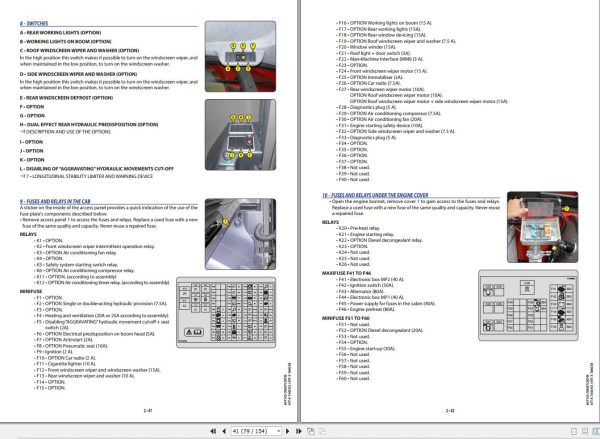Click 'F12 - Front windscreen wiper and windscreen washer' line
This screenshot has height=439, width=600.
pyautogui.click(x=97, y=370)
